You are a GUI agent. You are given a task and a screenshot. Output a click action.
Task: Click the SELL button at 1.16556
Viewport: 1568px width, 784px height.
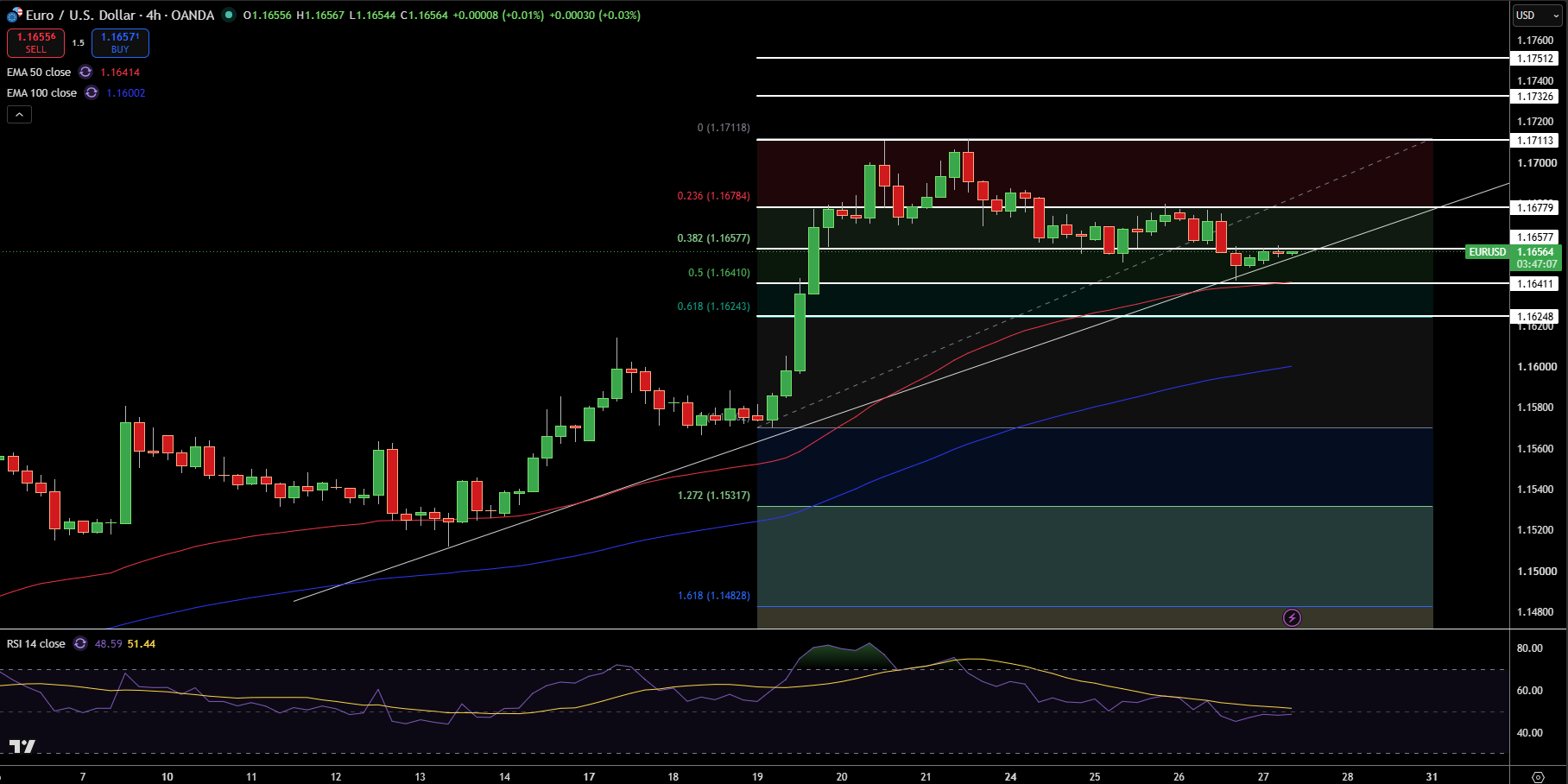point(36,42)
